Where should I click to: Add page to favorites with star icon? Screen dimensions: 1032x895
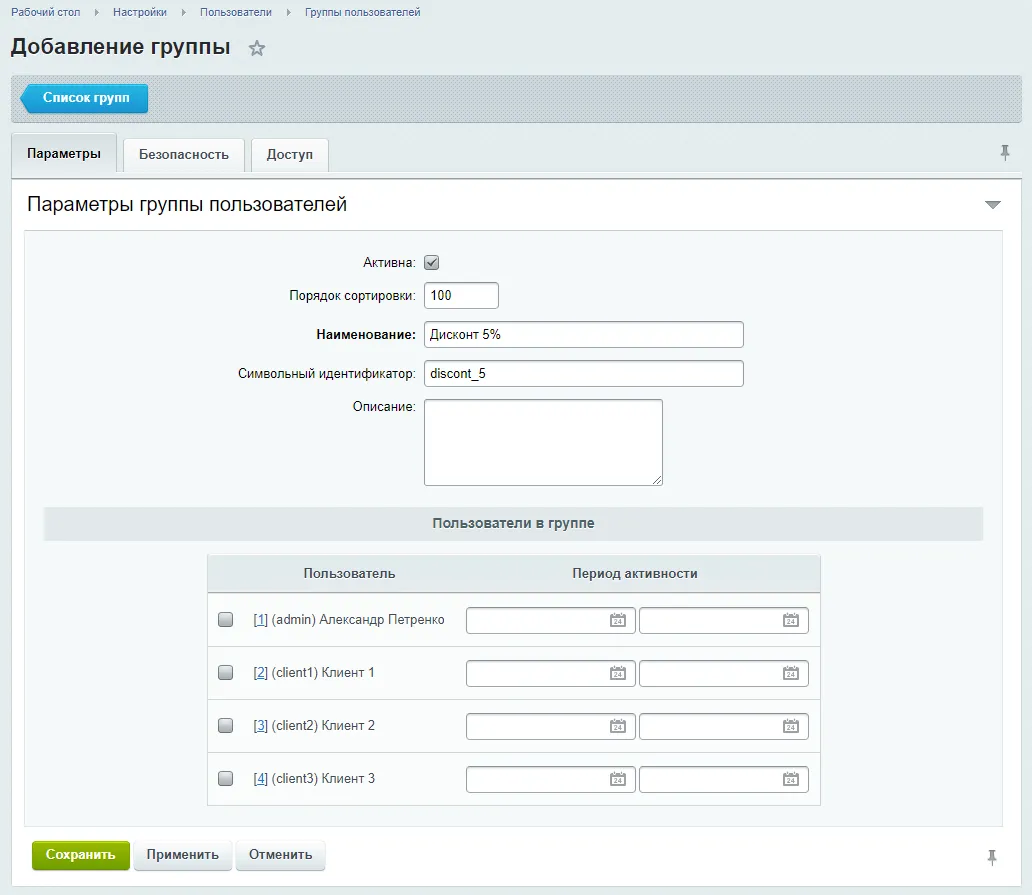tap(257, 48)
